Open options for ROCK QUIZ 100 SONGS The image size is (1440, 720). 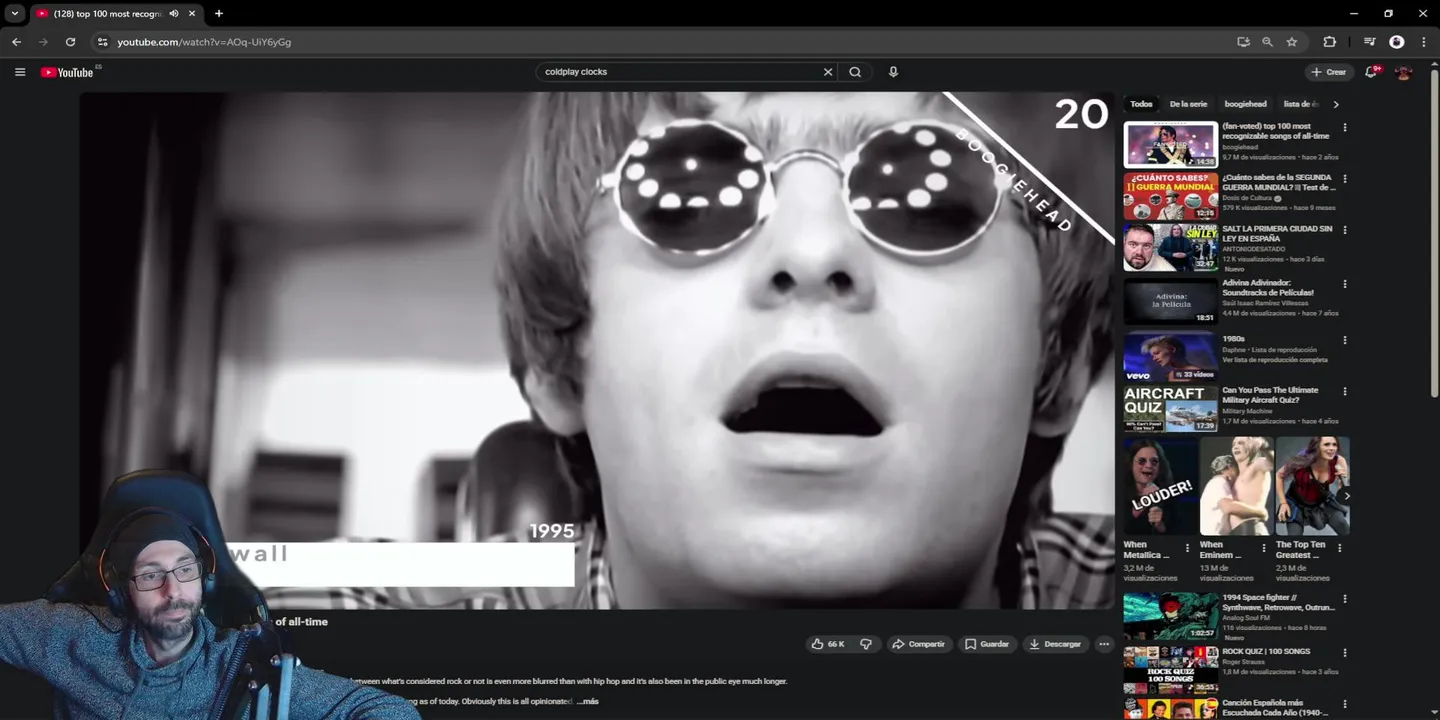click(1345, 652)
